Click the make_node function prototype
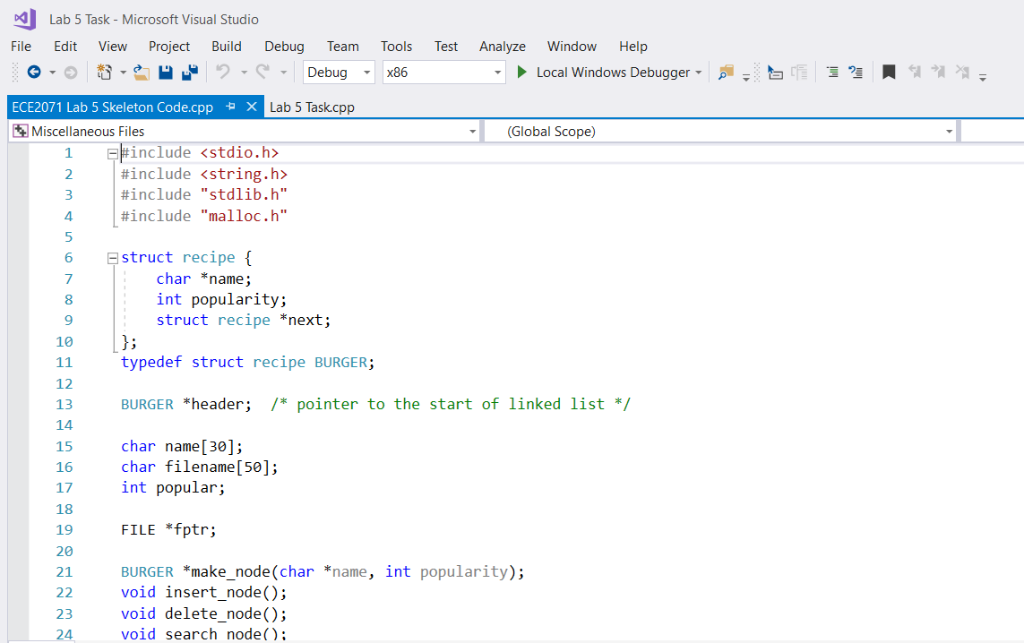Viewport: 1024px width, 643px height. click(x=323, y=572)
